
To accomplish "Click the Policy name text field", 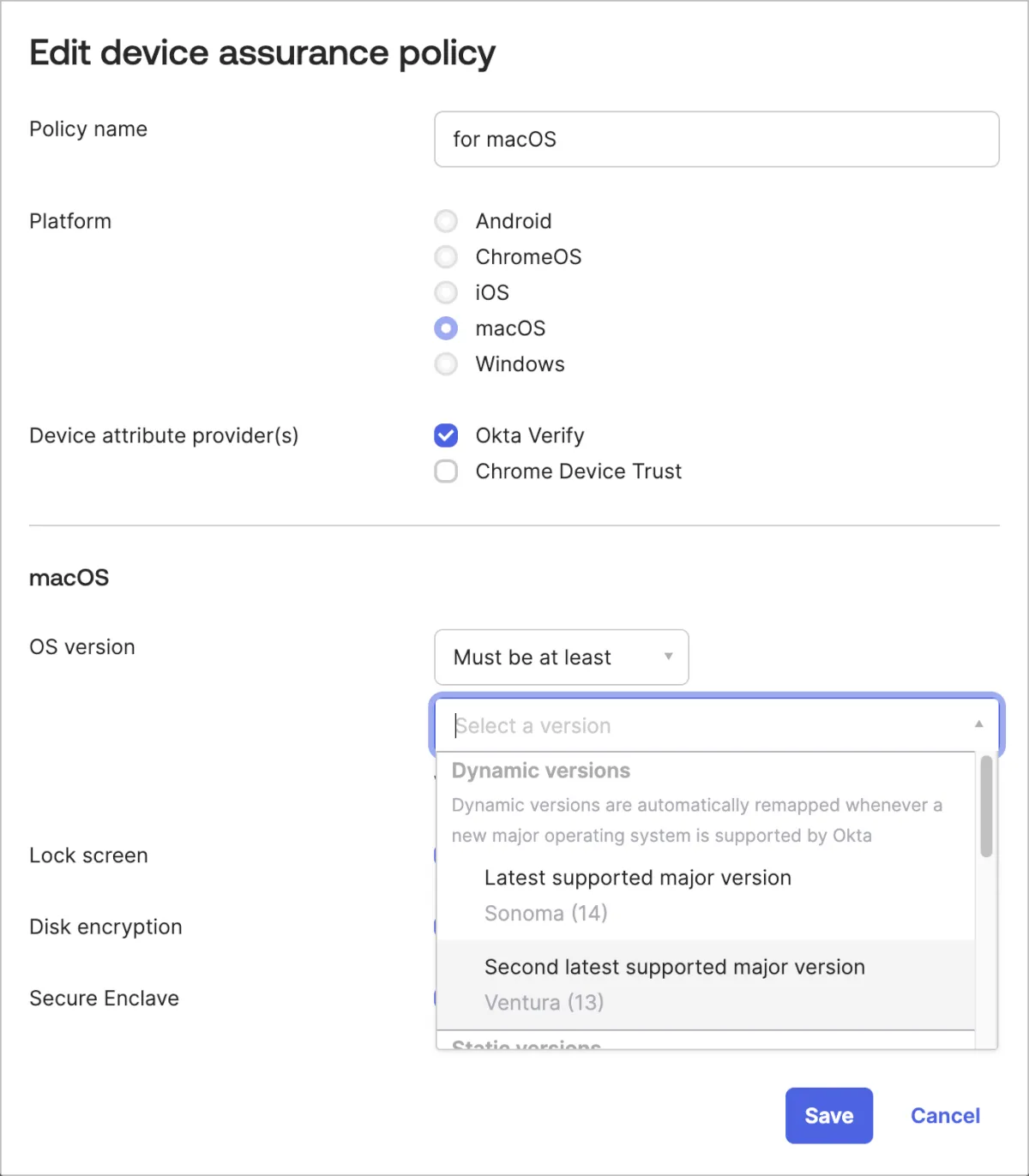I will (716, 139).
